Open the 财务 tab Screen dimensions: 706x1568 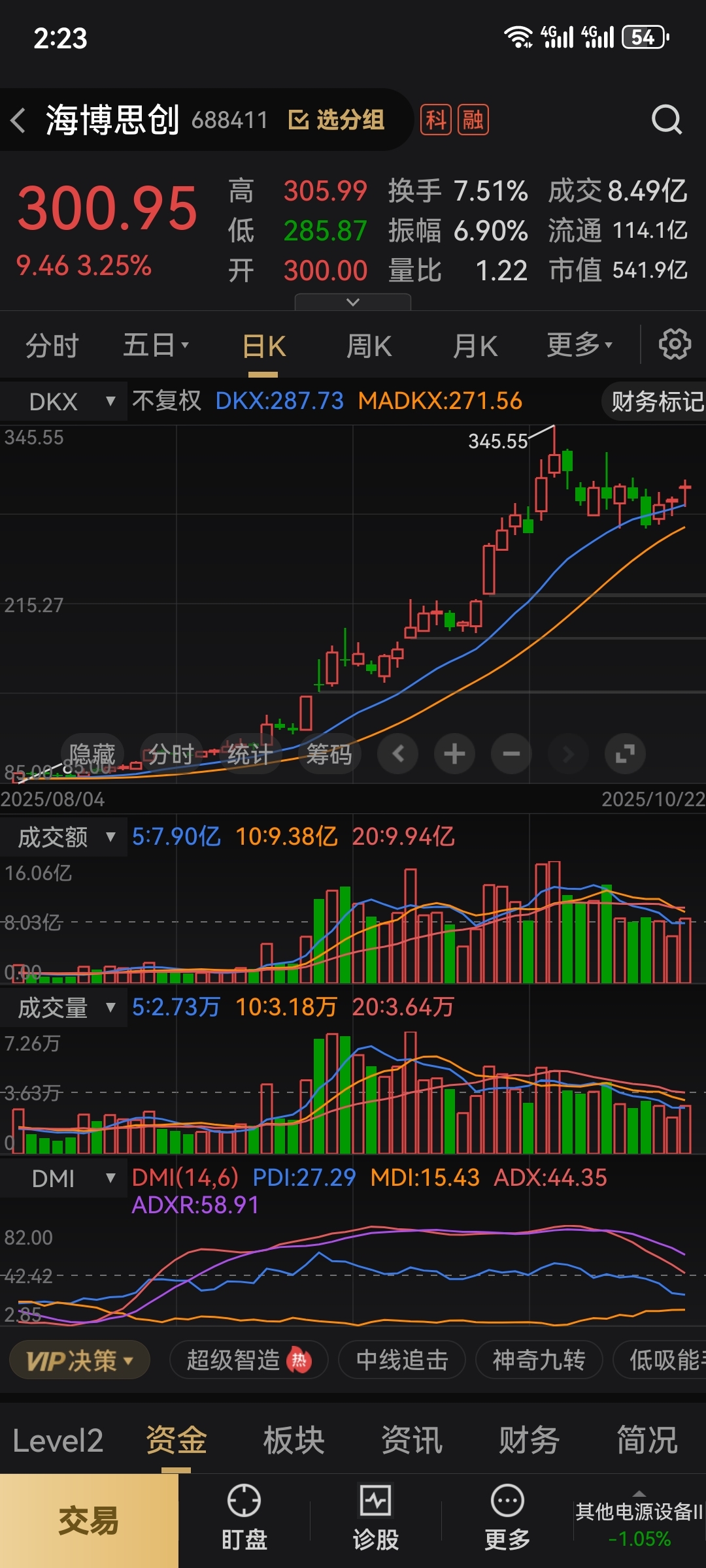[x=529, y=1440]
